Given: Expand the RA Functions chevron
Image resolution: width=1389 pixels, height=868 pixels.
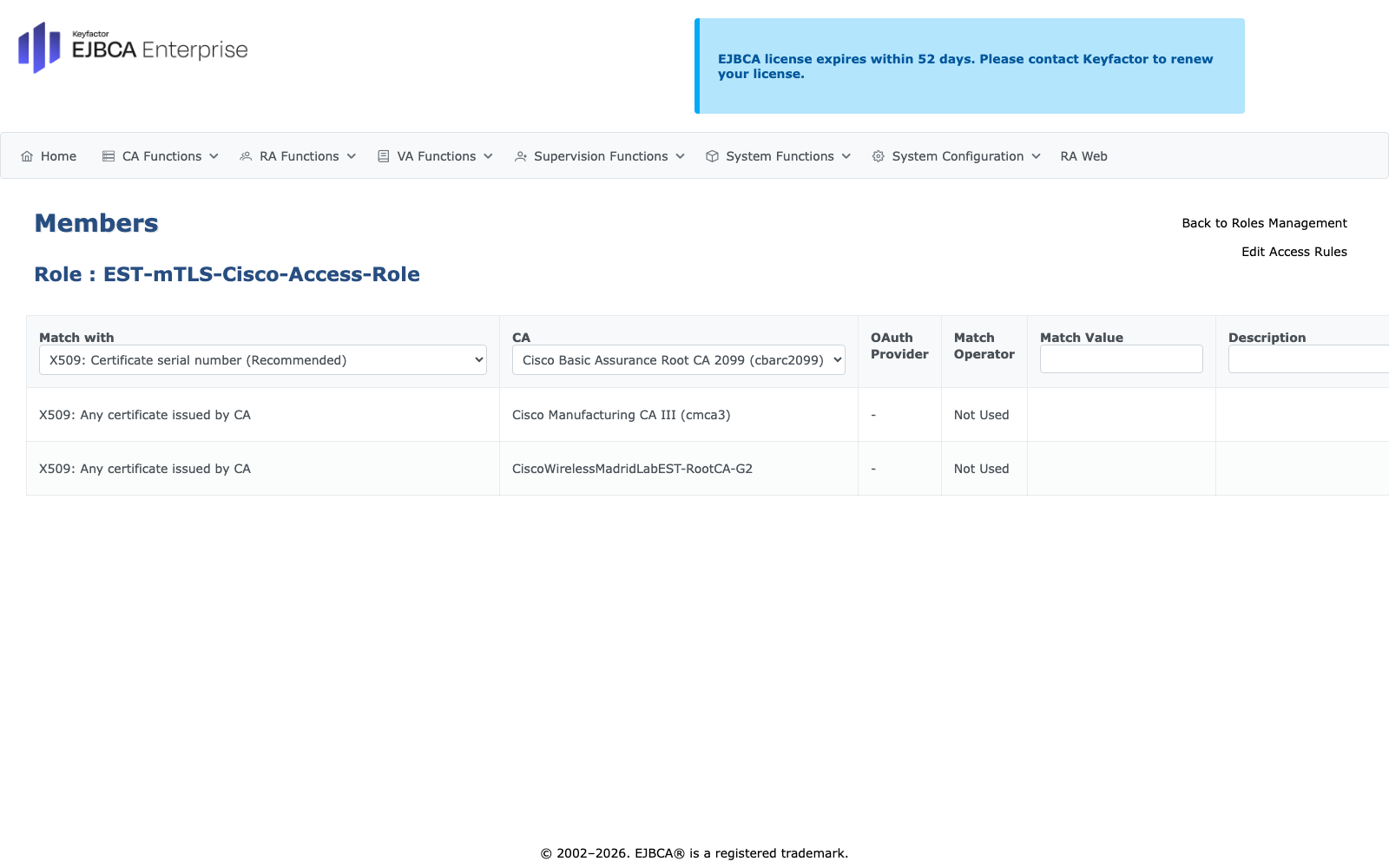Looking at the screenshot, I should 352,156.
